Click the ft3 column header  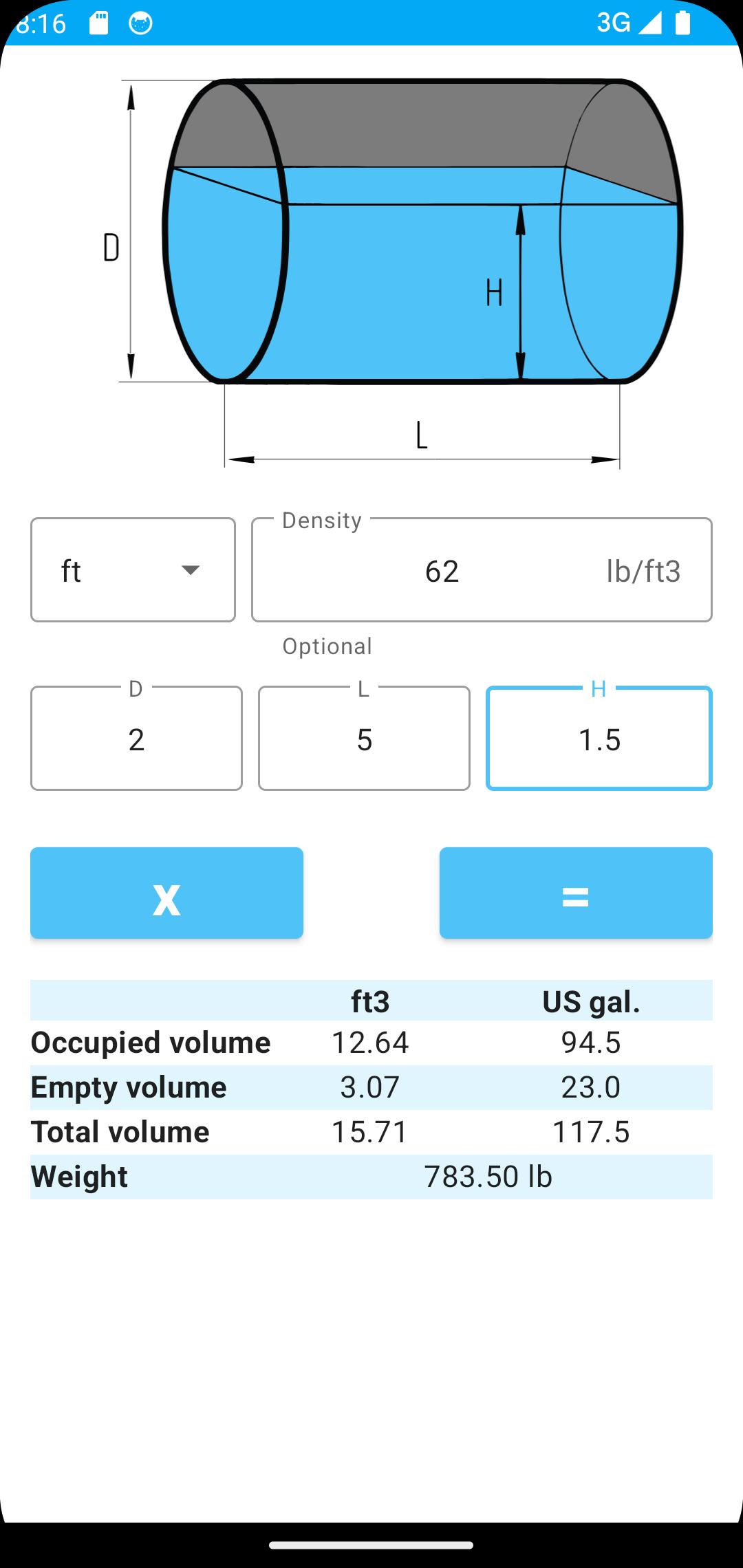(x=369, y=1001)
